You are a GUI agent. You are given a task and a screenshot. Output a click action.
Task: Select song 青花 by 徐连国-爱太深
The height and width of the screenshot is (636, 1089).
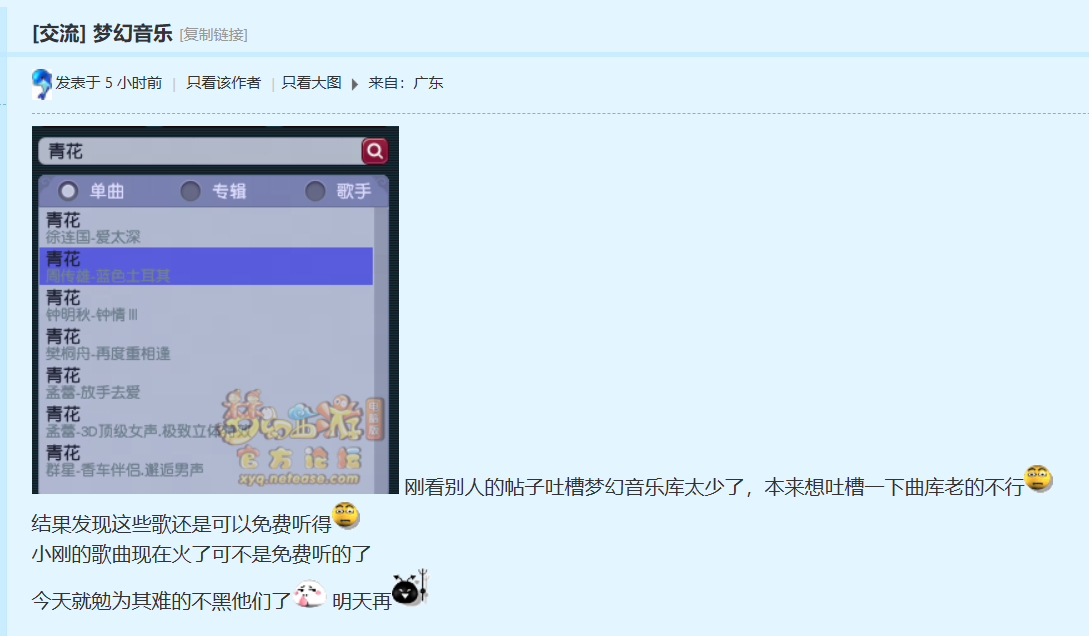click(x=206, y=228)
